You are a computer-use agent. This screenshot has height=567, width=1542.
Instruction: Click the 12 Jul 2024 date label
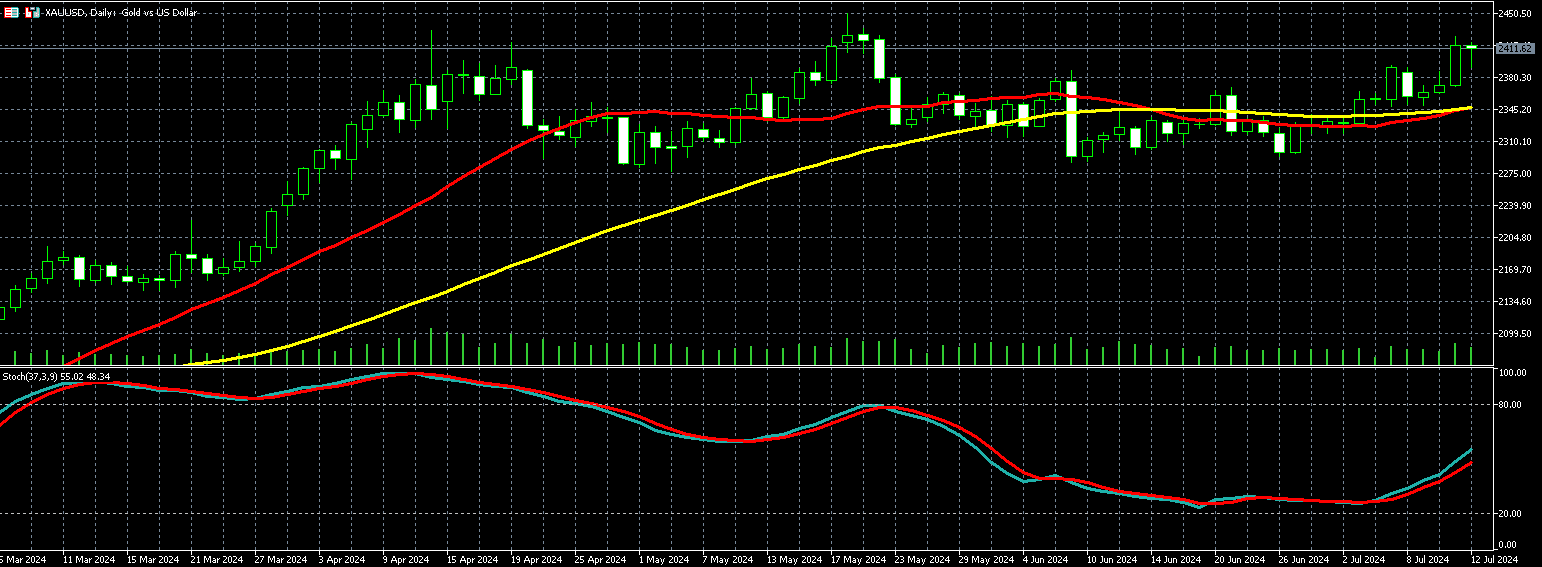click(1493, 559)
